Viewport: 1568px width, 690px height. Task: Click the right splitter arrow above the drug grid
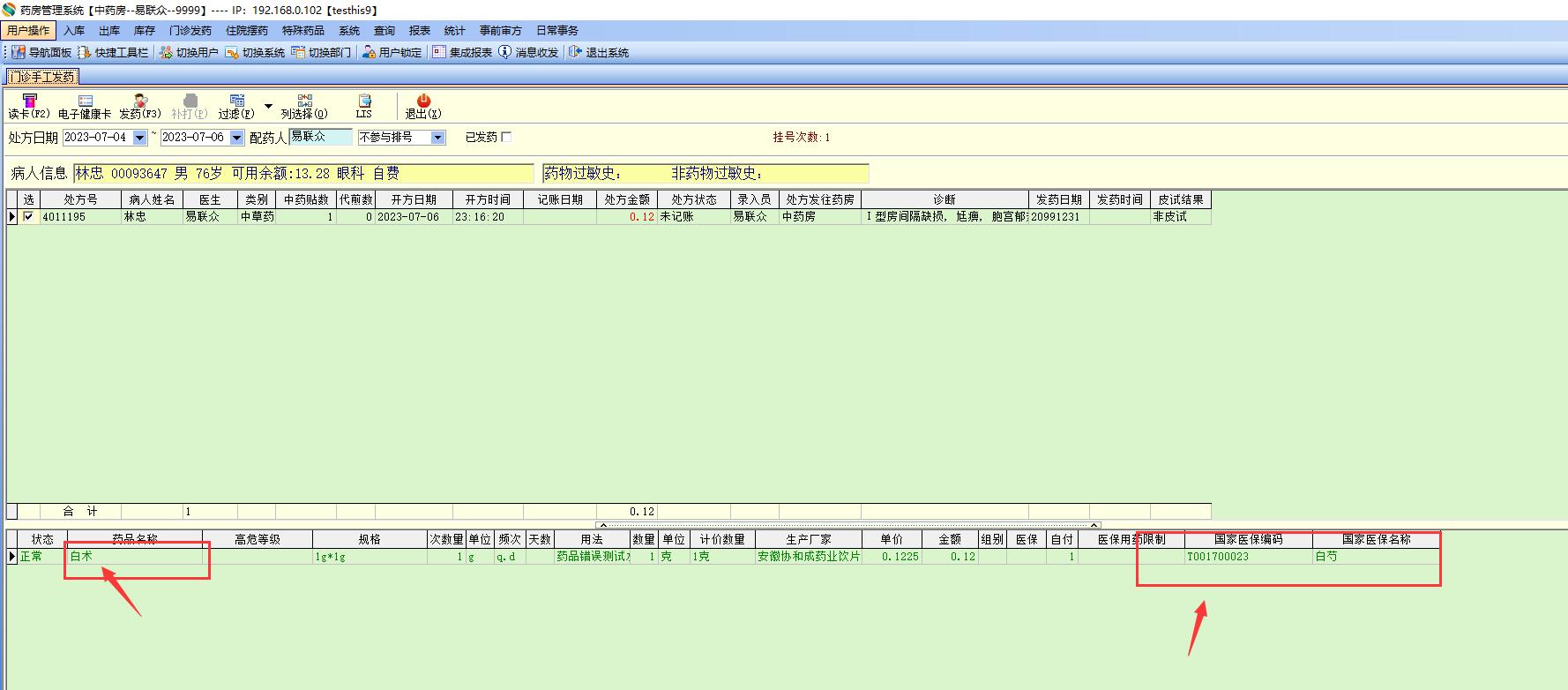click(1094, 525)
